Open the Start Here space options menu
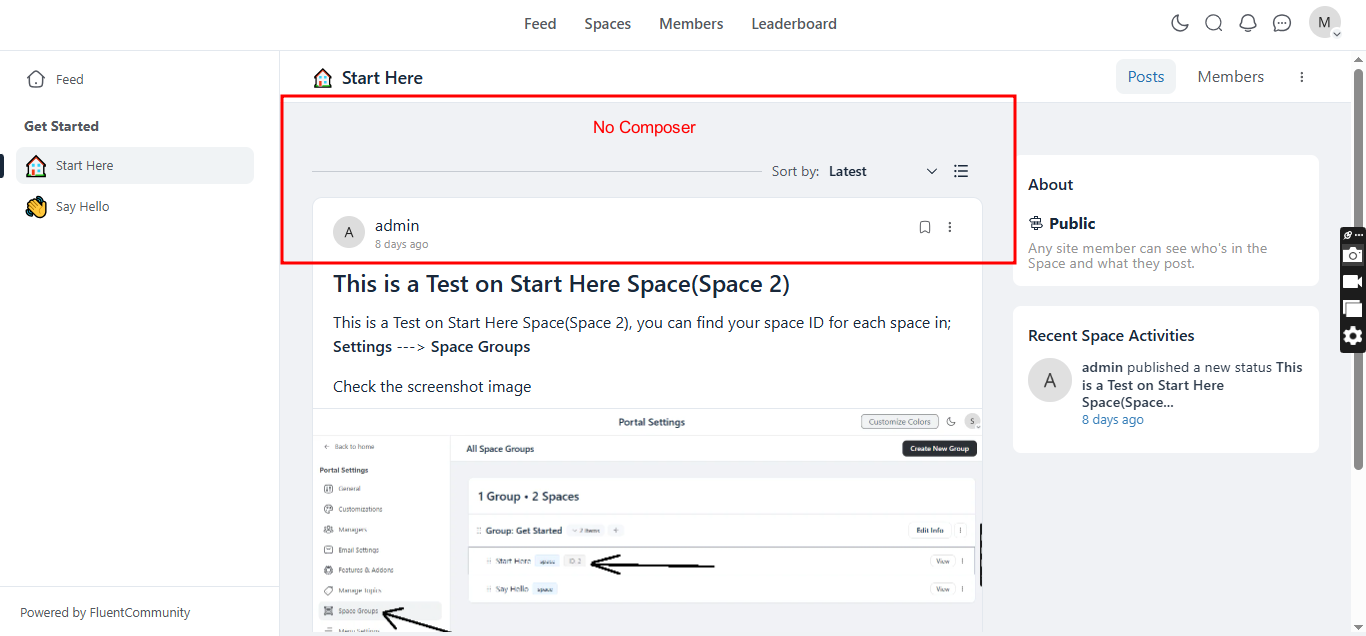The image size is (1366, 636). [1302, 77]
